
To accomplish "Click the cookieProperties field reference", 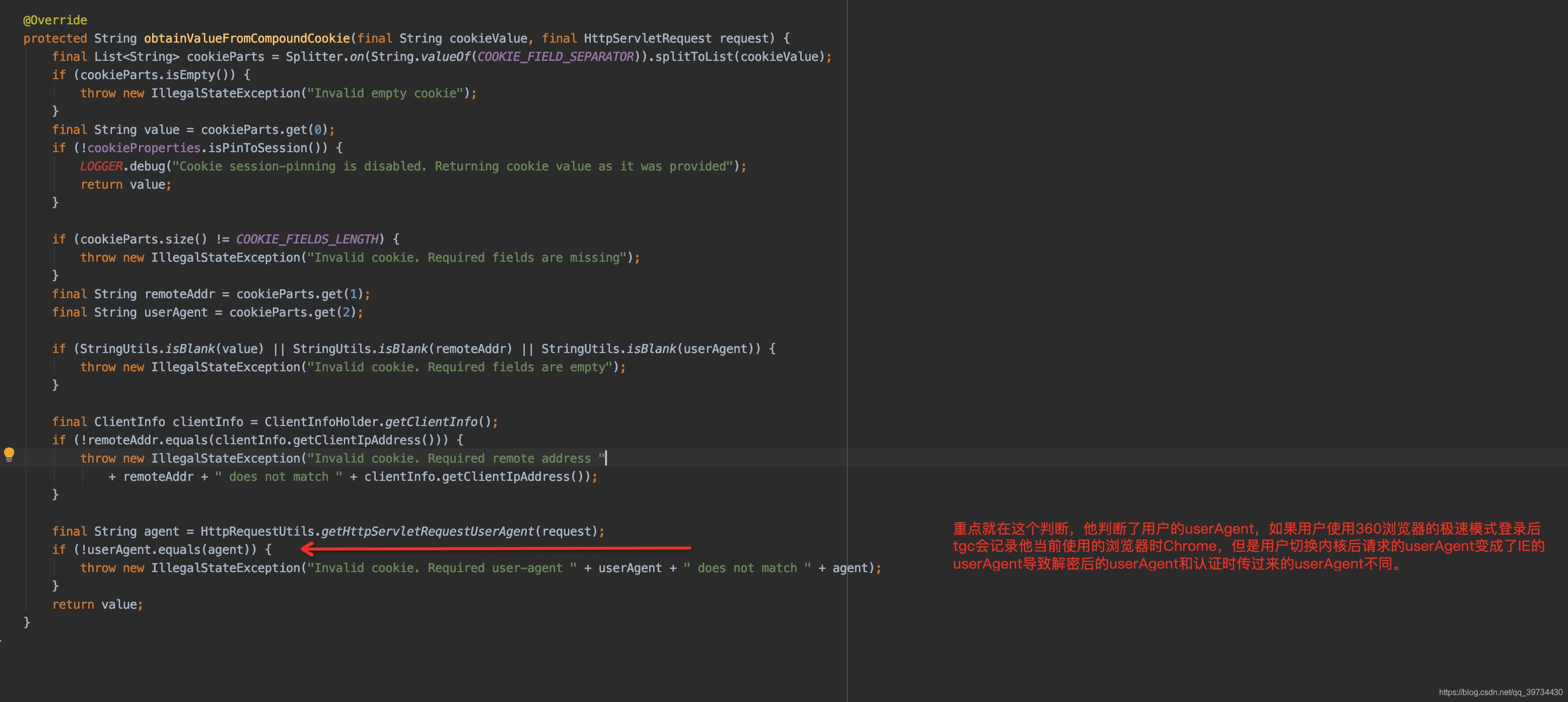I will tap(144, 148).
